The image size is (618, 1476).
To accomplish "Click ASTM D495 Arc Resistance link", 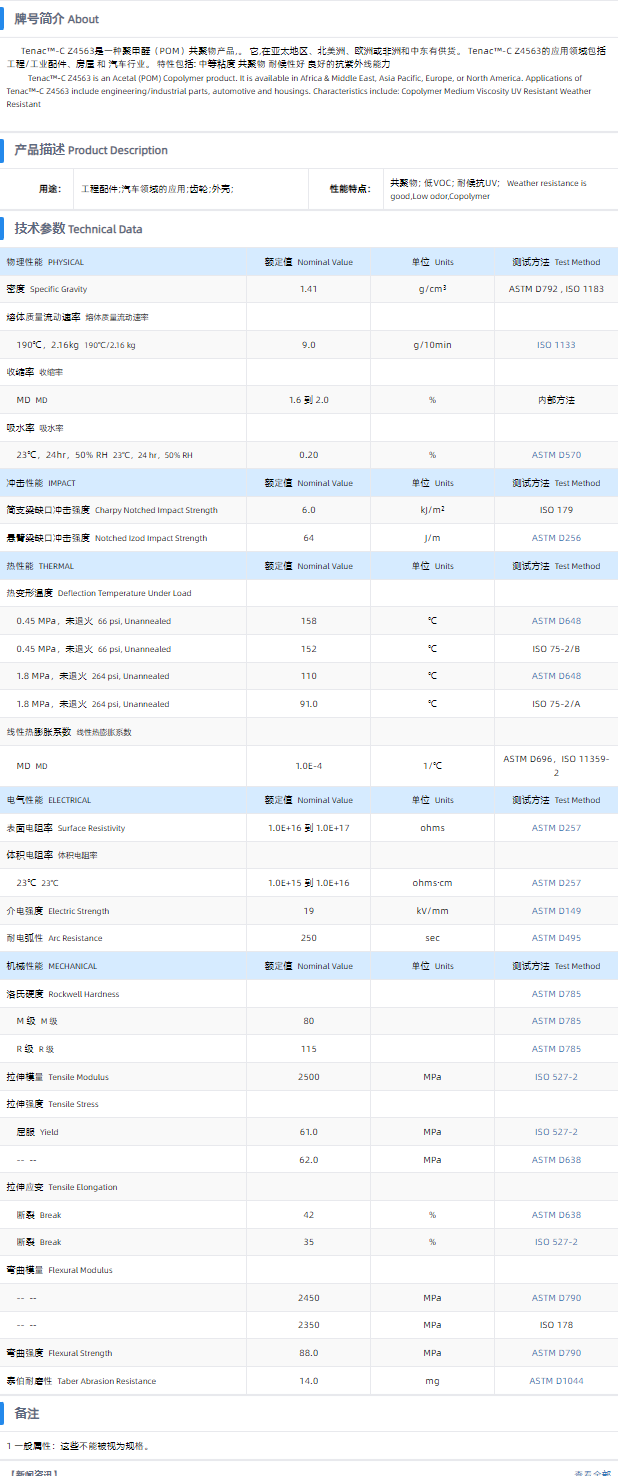I will (x=556, y=938).
